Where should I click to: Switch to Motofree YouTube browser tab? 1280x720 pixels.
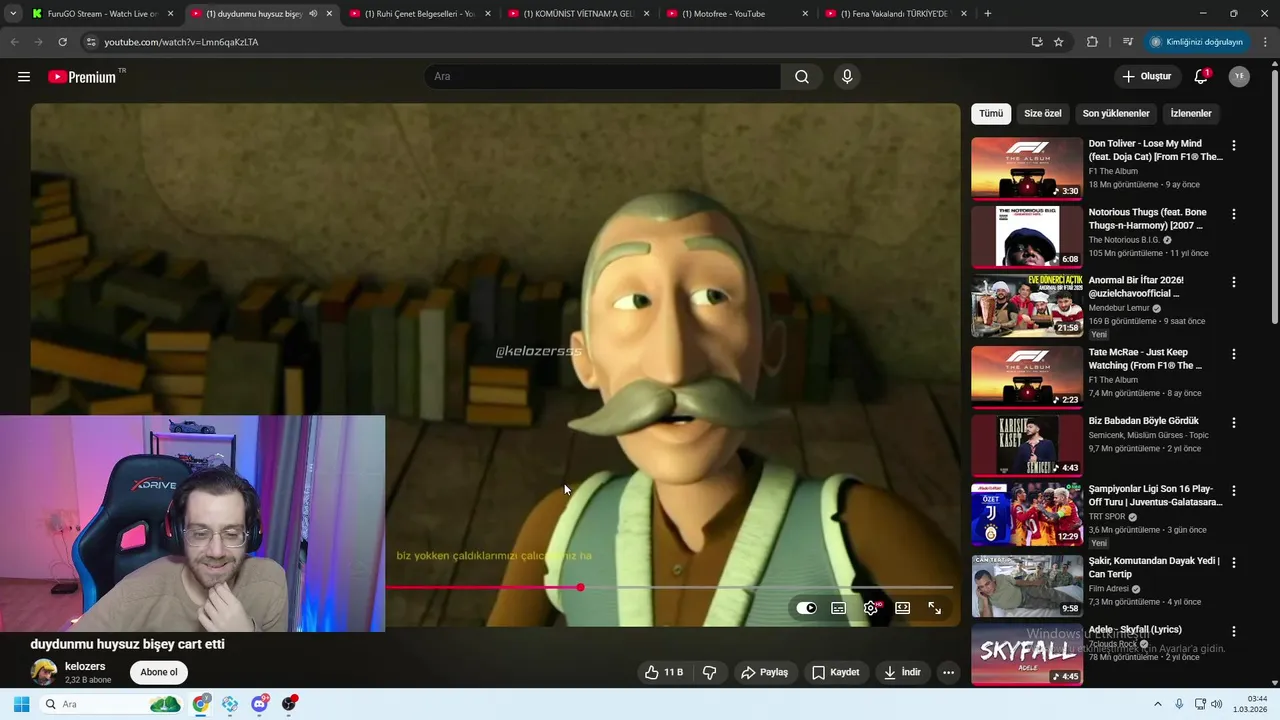737,14
